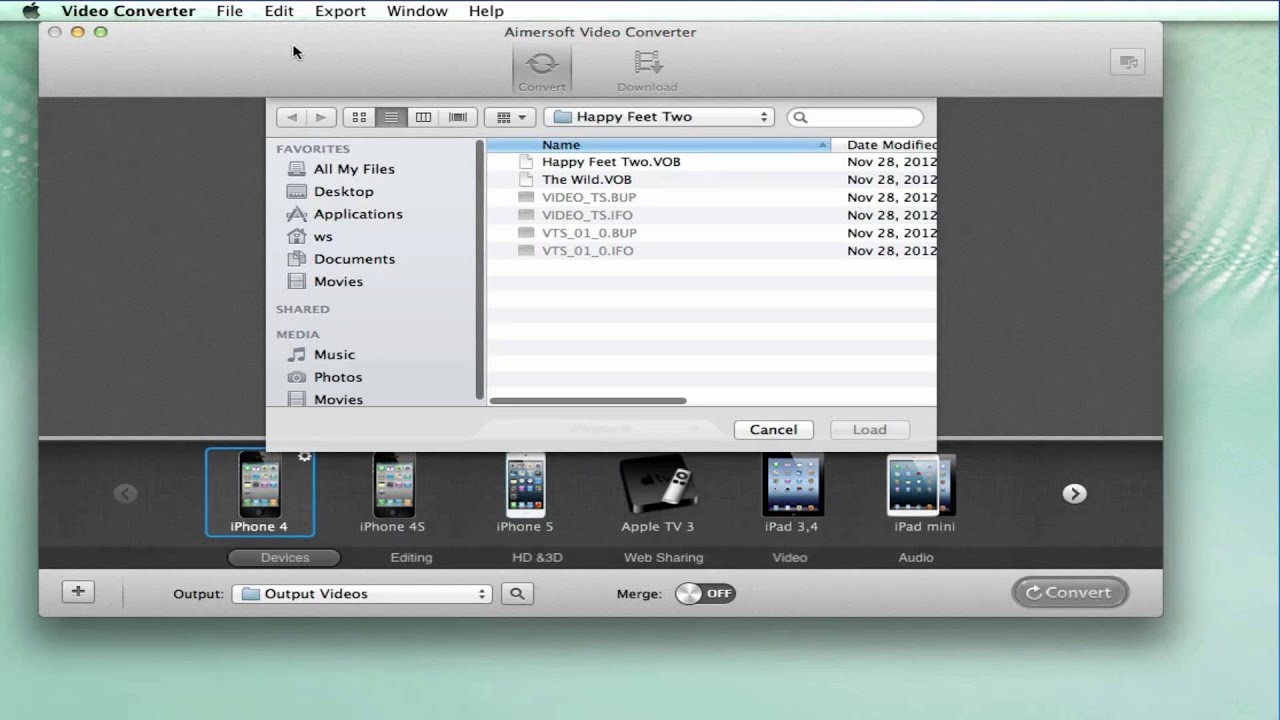Image resolution: width=1280 pixels, height=720 pixels.
Task: Open Movies under Favorites
Action: point(338,282)
